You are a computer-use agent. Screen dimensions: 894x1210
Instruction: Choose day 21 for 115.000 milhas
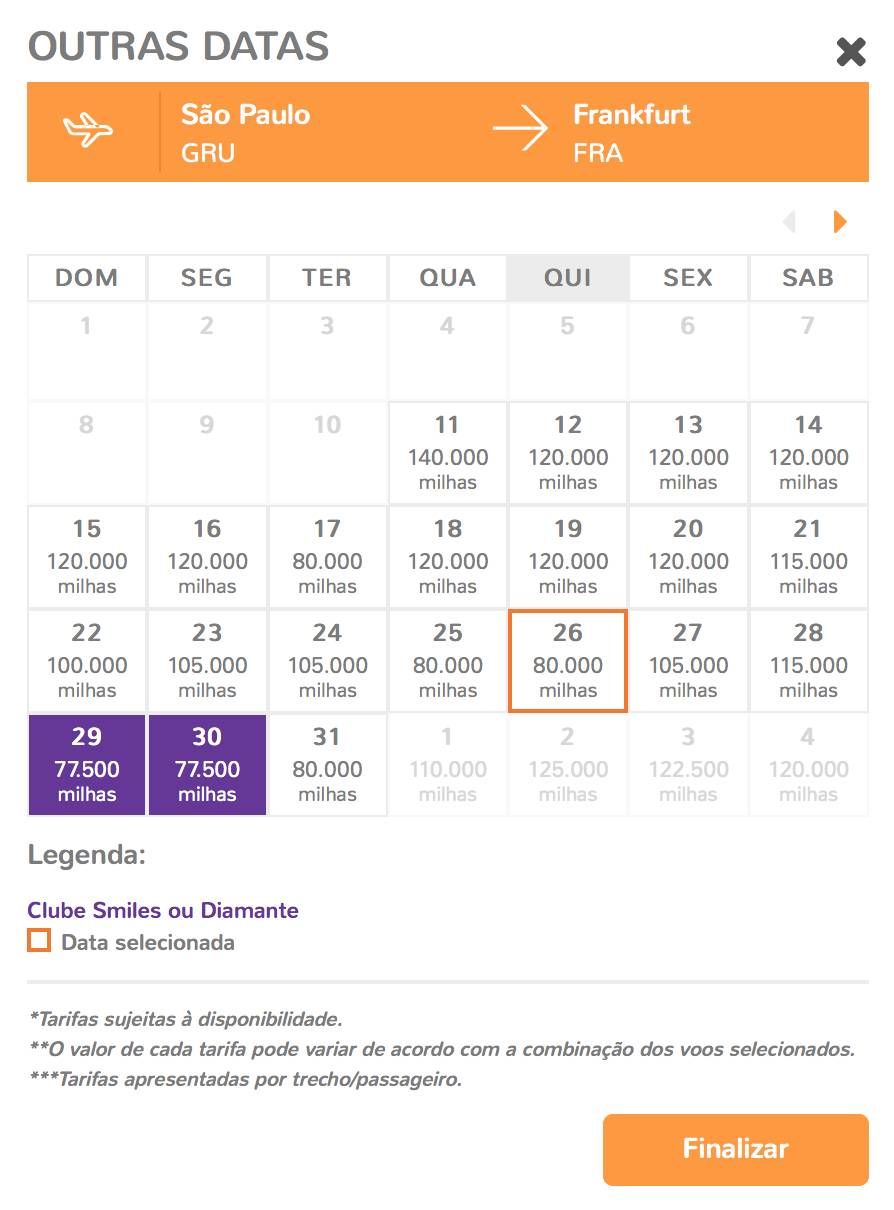(808, 557)
